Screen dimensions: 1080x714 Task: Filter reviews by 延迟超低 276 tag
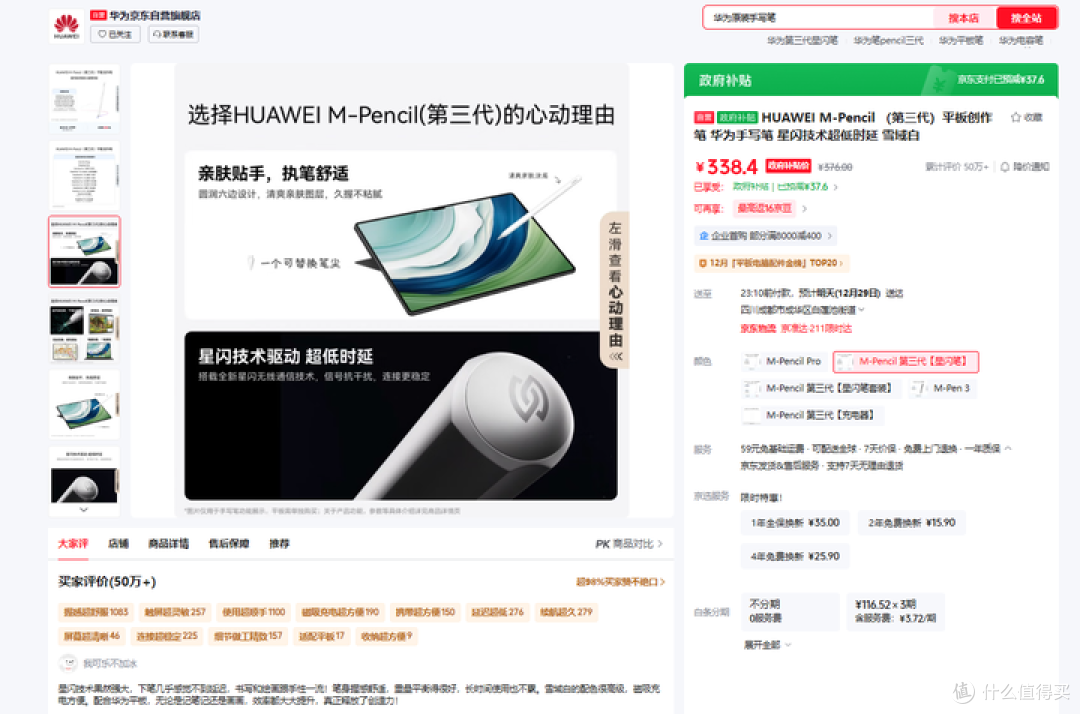coord(497,612)
